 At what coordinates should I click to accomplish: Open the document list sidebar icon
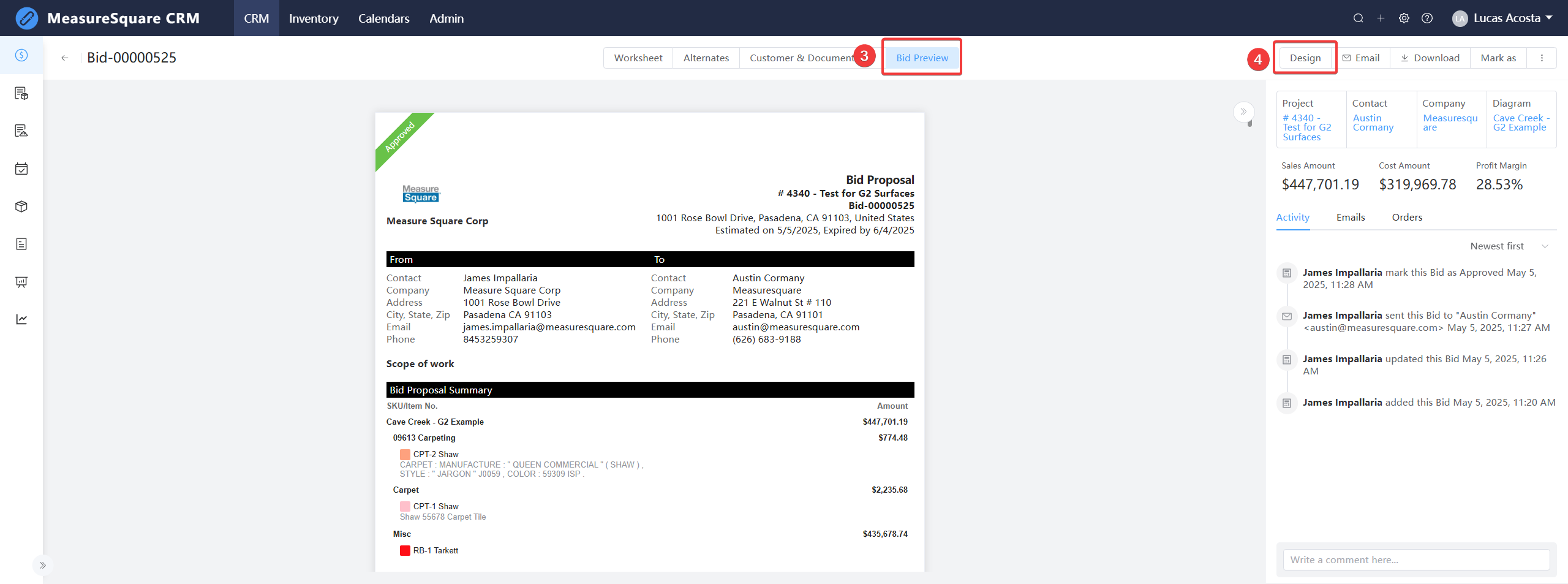pos(21,244)
